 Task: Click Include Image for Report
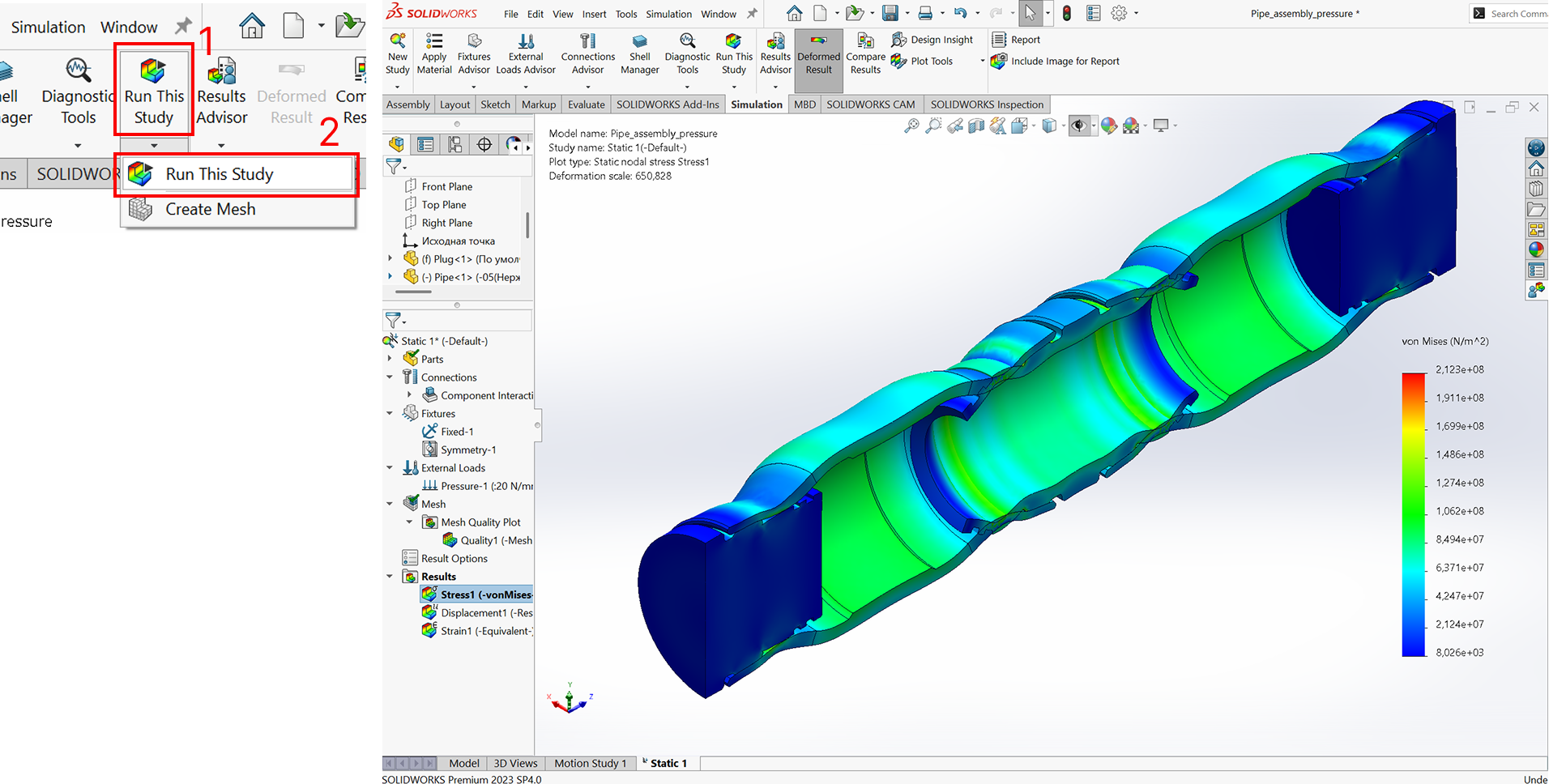(1056, 61)
